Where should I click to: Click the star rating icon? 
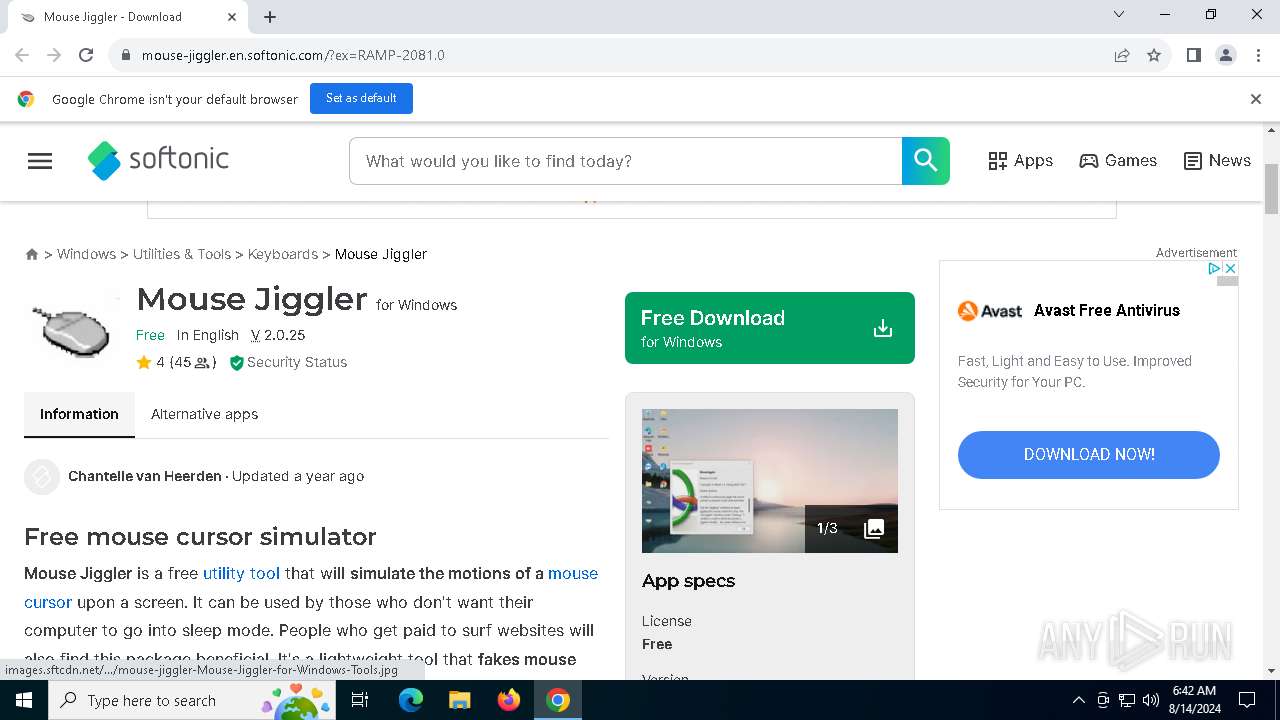pos(144,363)
